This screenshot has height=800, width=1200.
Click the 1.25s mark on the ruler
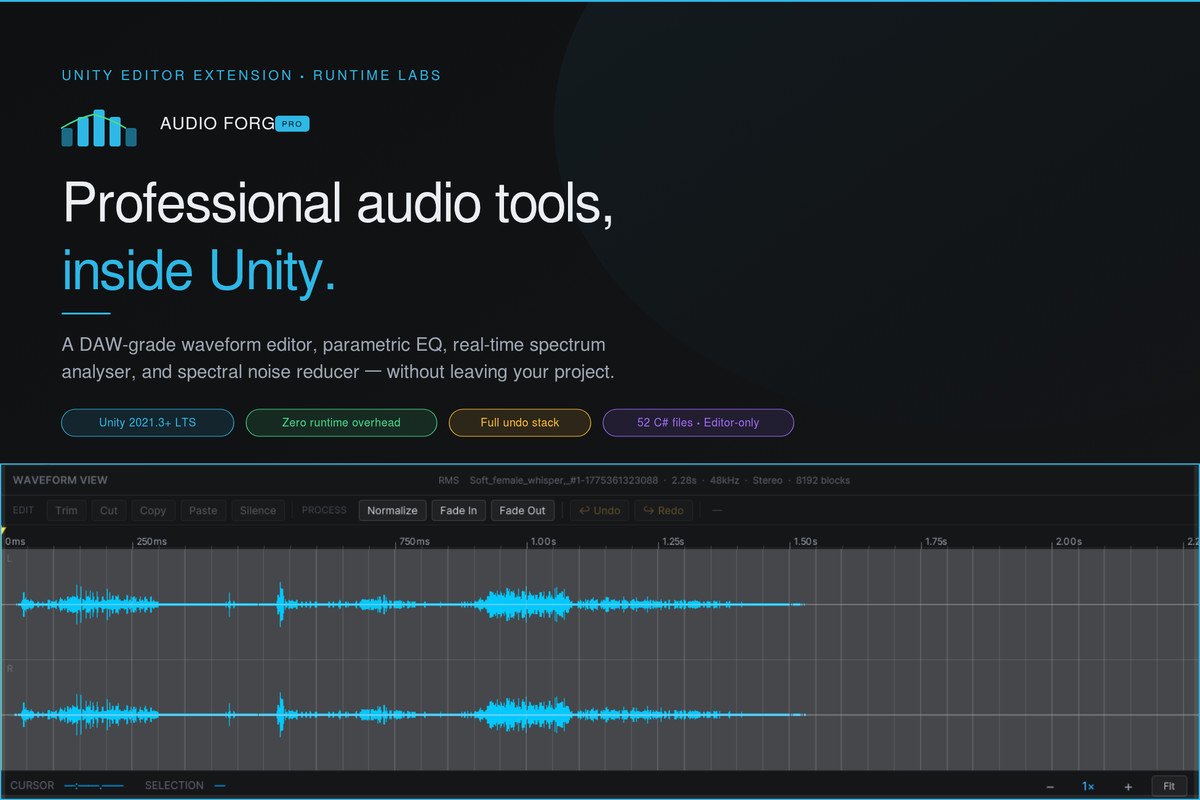tap(673, 541)
